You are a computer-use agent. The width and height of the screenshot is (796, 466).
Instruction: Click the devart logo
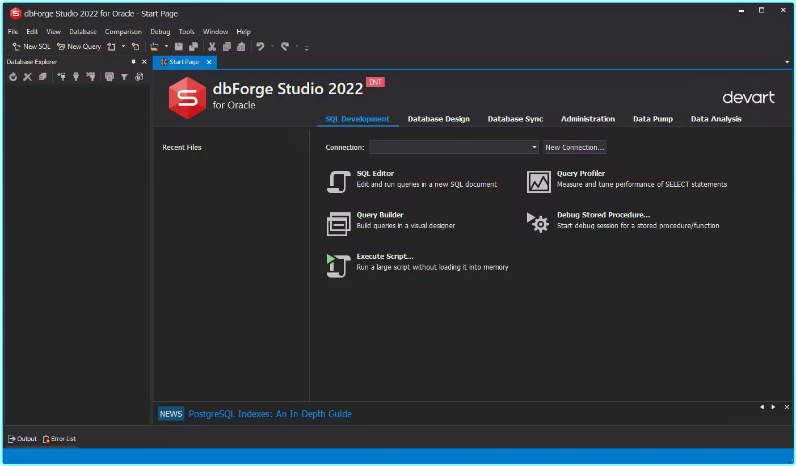pyautogui.click(x=748, y=97)
